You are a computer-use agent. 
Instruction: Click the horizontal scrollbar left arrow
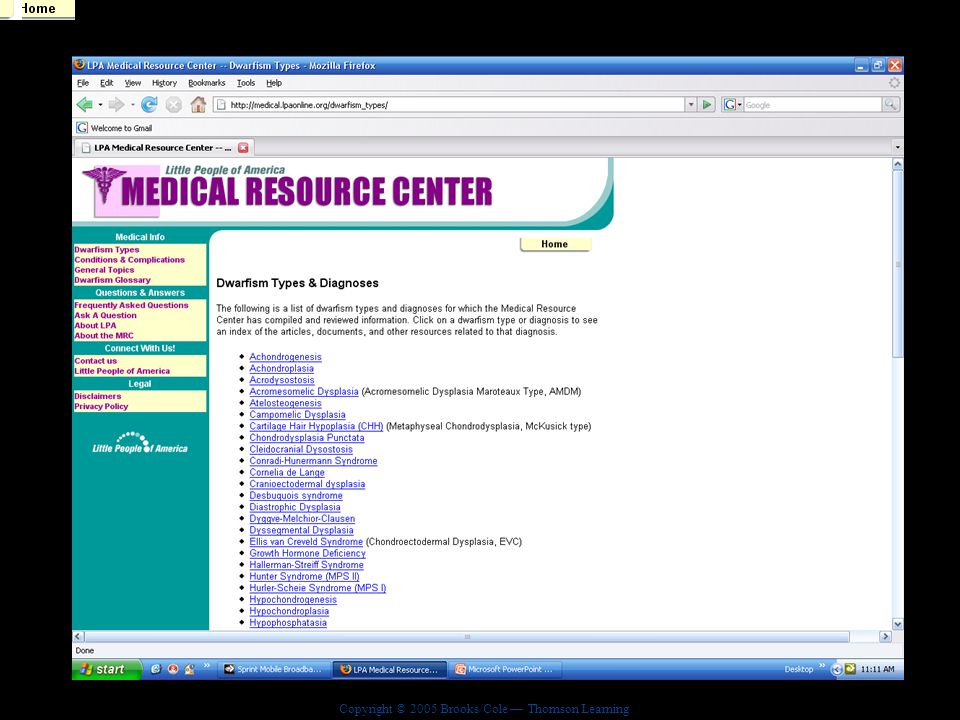(x=78, y=637)
